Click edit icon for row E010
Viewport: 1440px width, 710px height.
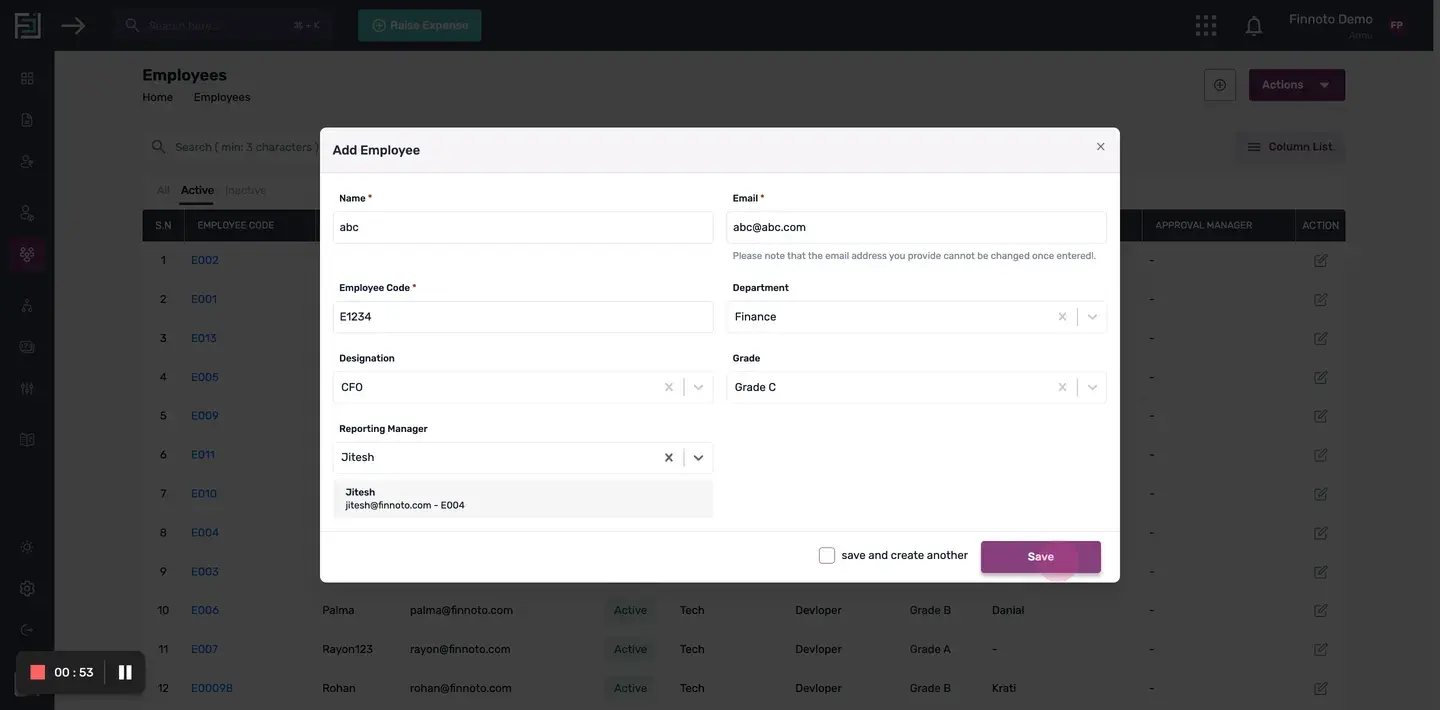pyautogui.click(x=1320, y=494)
